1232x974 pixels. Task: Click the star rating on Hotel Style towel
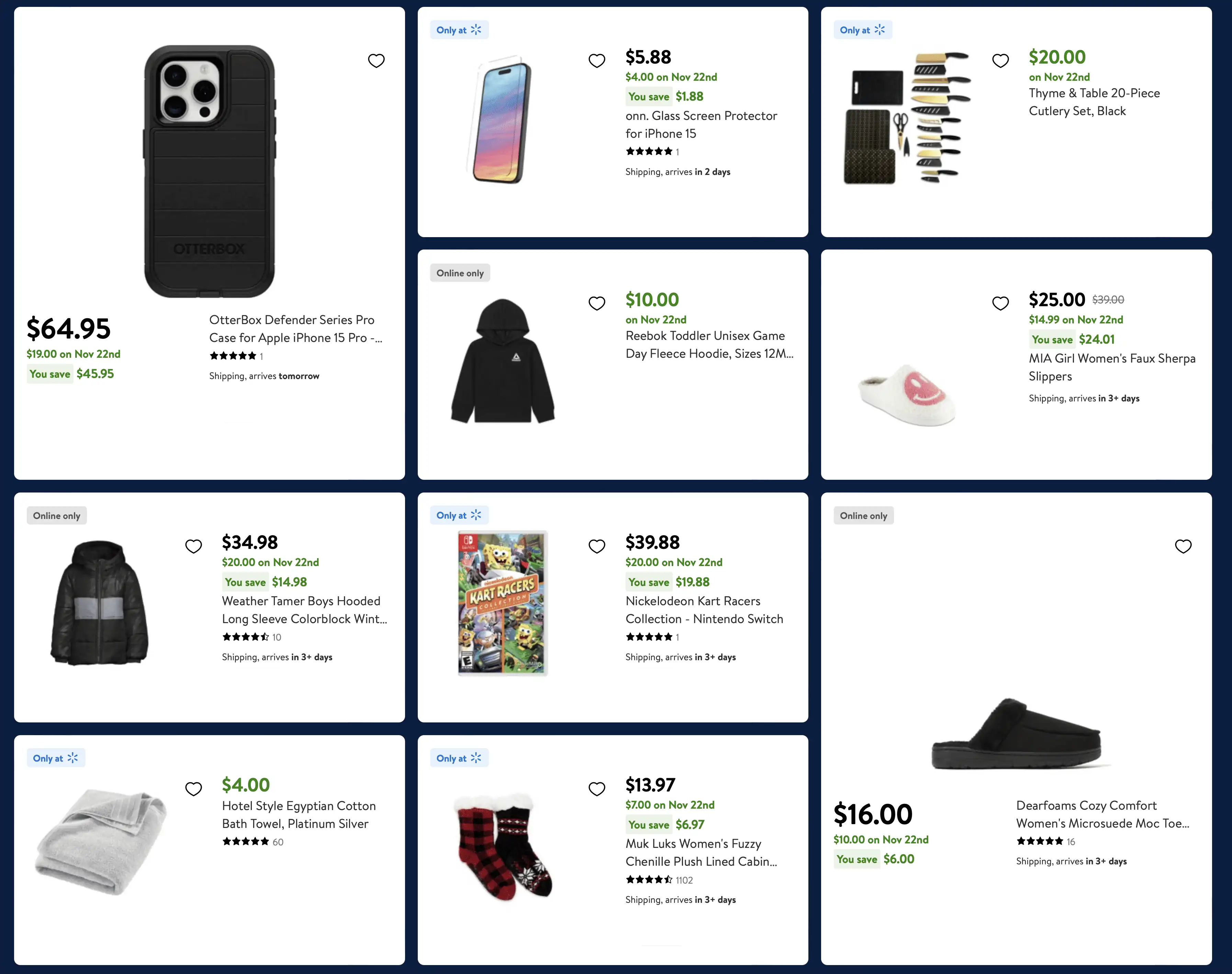pyautogui.click(x=245, y=842)
